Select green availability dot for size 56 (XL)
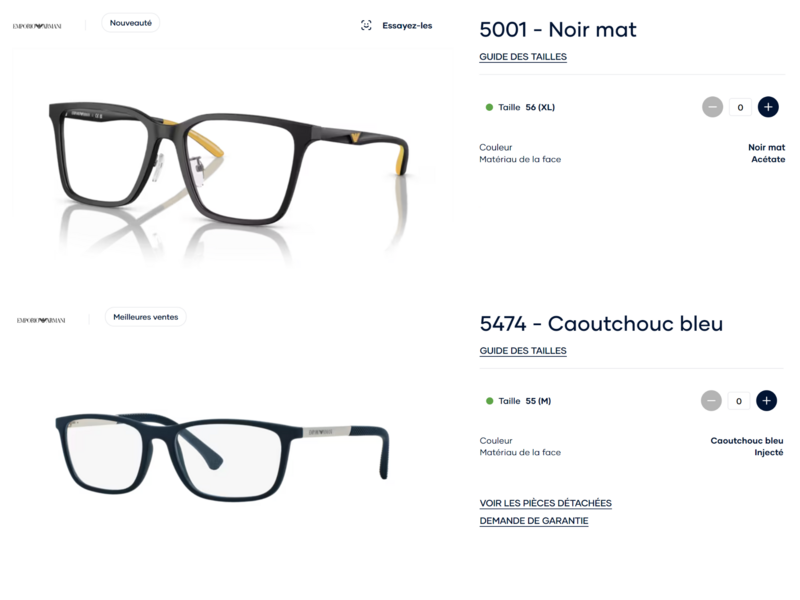Image resolution: width=800 pixels, height=600 pixels. point(489,107)
